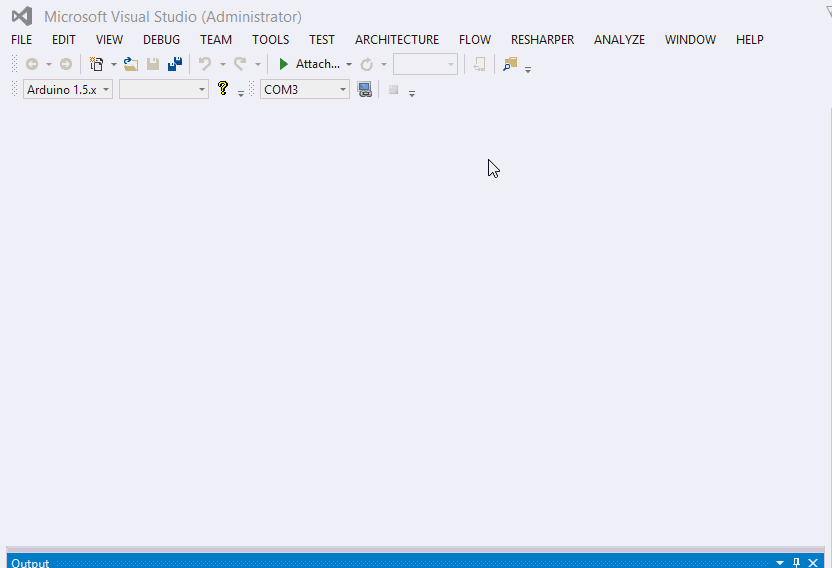The width and height of the screenshot is (832, 568).
Task: Expand the empty board selection dropdown
Action: (202, 90)
